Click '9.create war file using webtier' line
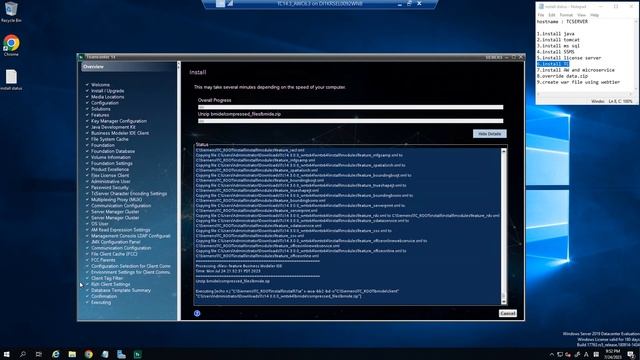Screen dimensions: 640x360 [x=578, y=82]
